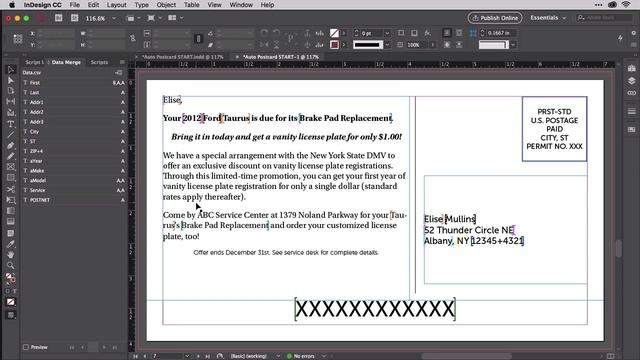Open the Object menu
Image resolution: width=640 pixels, height=360 pixels.
tap(166, 5)
